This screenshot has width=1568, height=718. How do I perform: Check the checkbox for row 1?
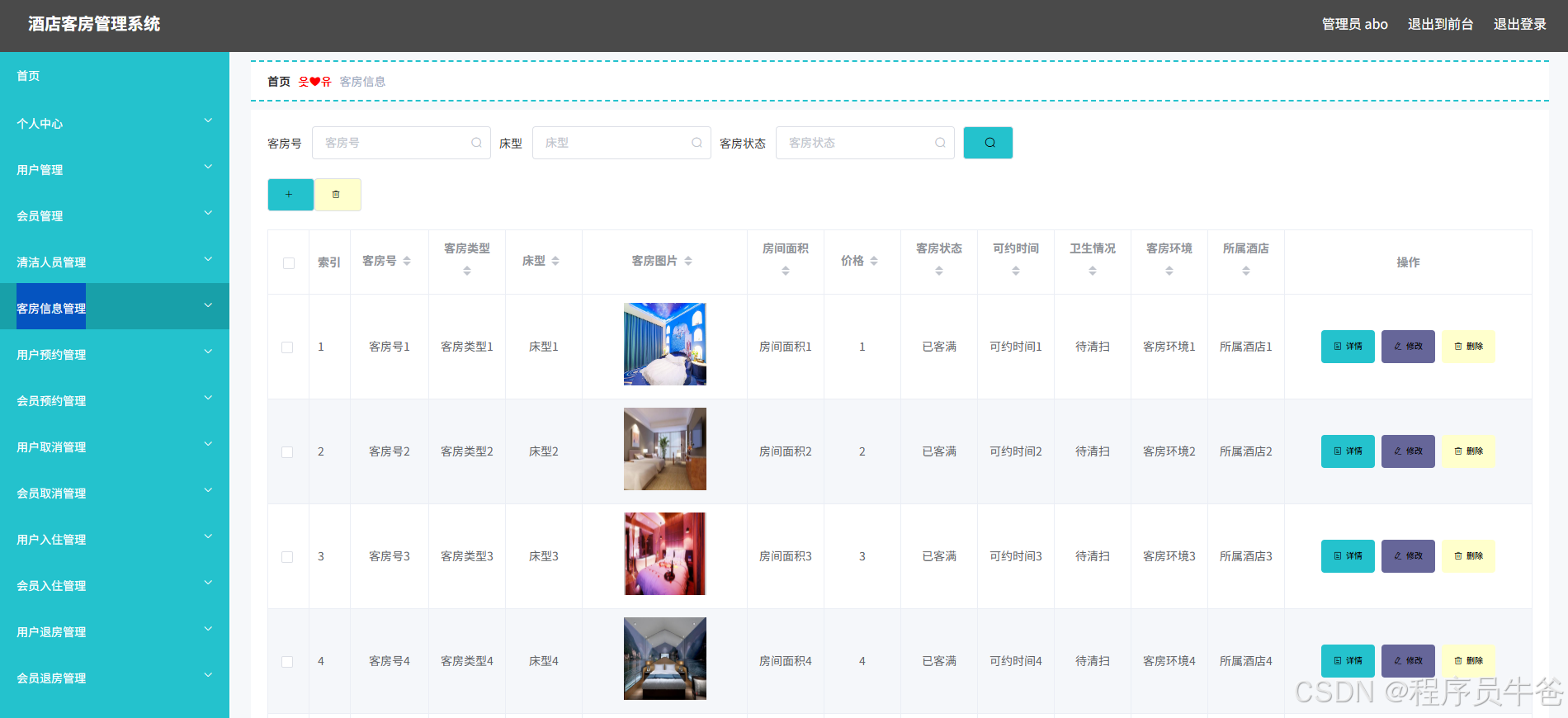click(x=287, y=347)
